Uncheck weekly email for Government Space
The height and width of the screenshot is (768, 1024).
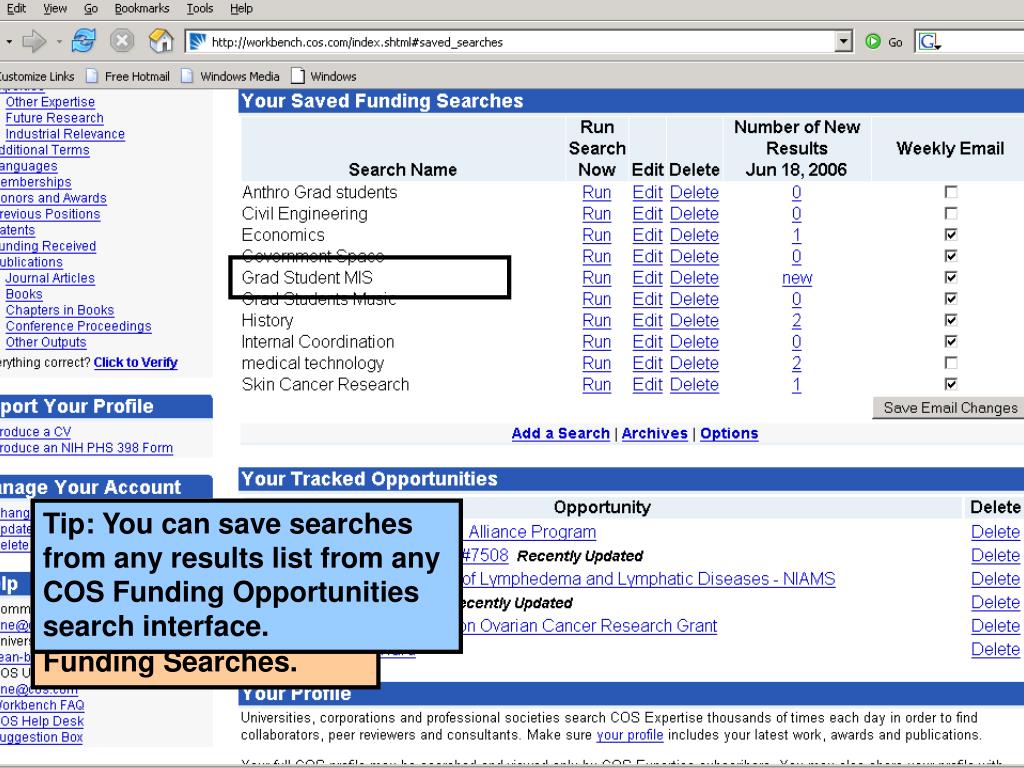click(x=951, y=256)
